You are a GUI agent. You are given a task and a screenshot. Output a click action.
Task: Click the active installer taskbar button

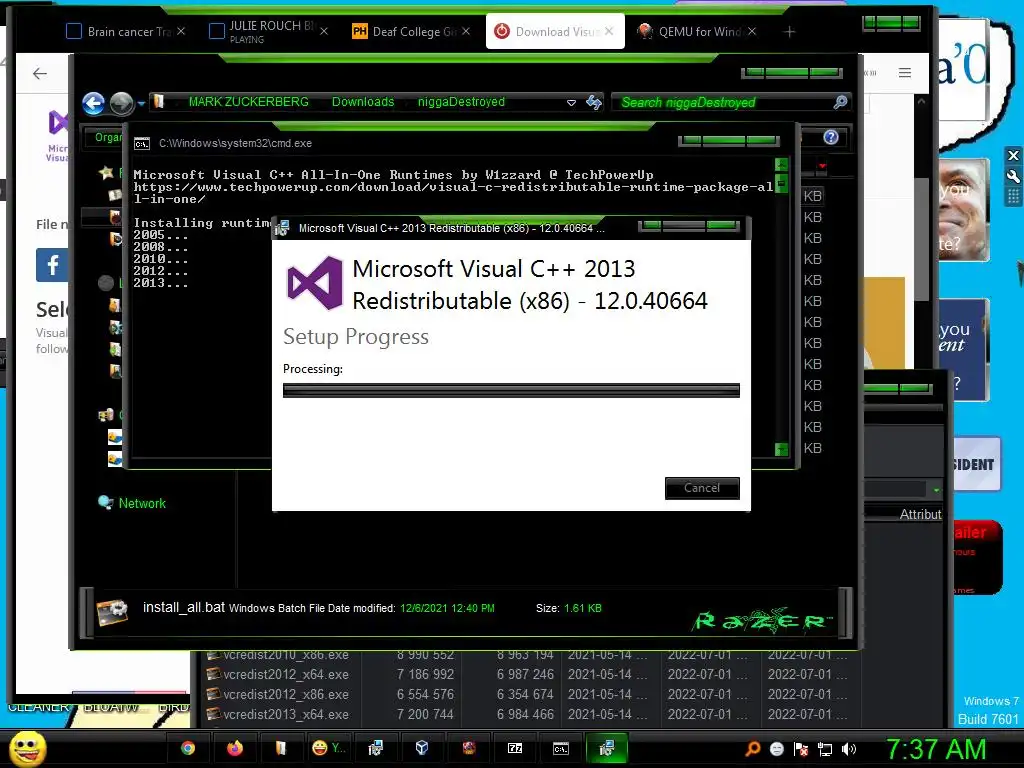click(x=607, y=748)
